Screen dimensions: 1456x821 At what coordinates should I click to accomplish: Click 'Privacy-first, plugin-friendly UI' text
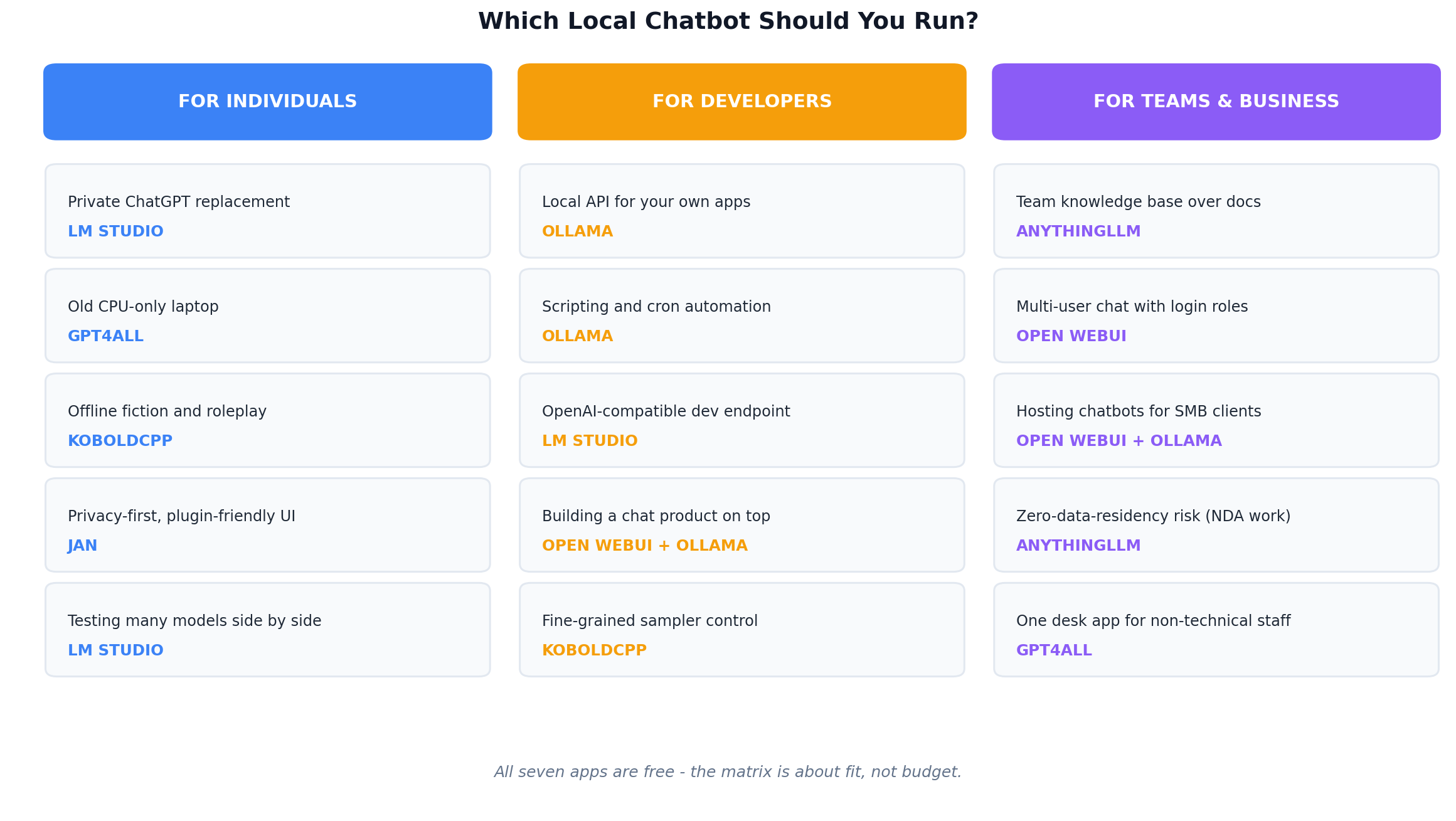point(181,516)
